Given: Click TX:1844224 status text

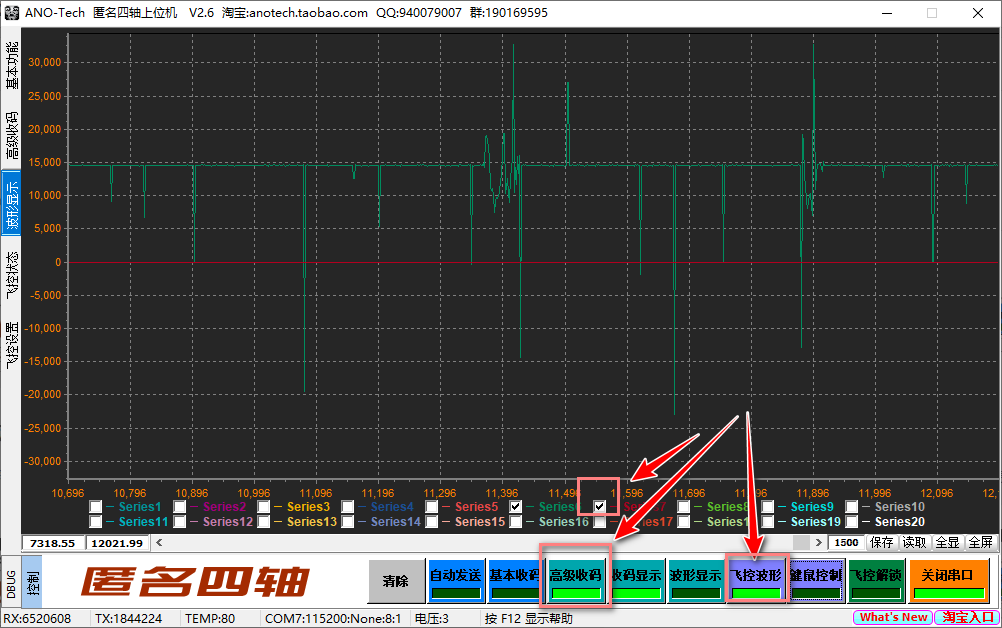Looking at the screenshot, I should coord(128,618).
